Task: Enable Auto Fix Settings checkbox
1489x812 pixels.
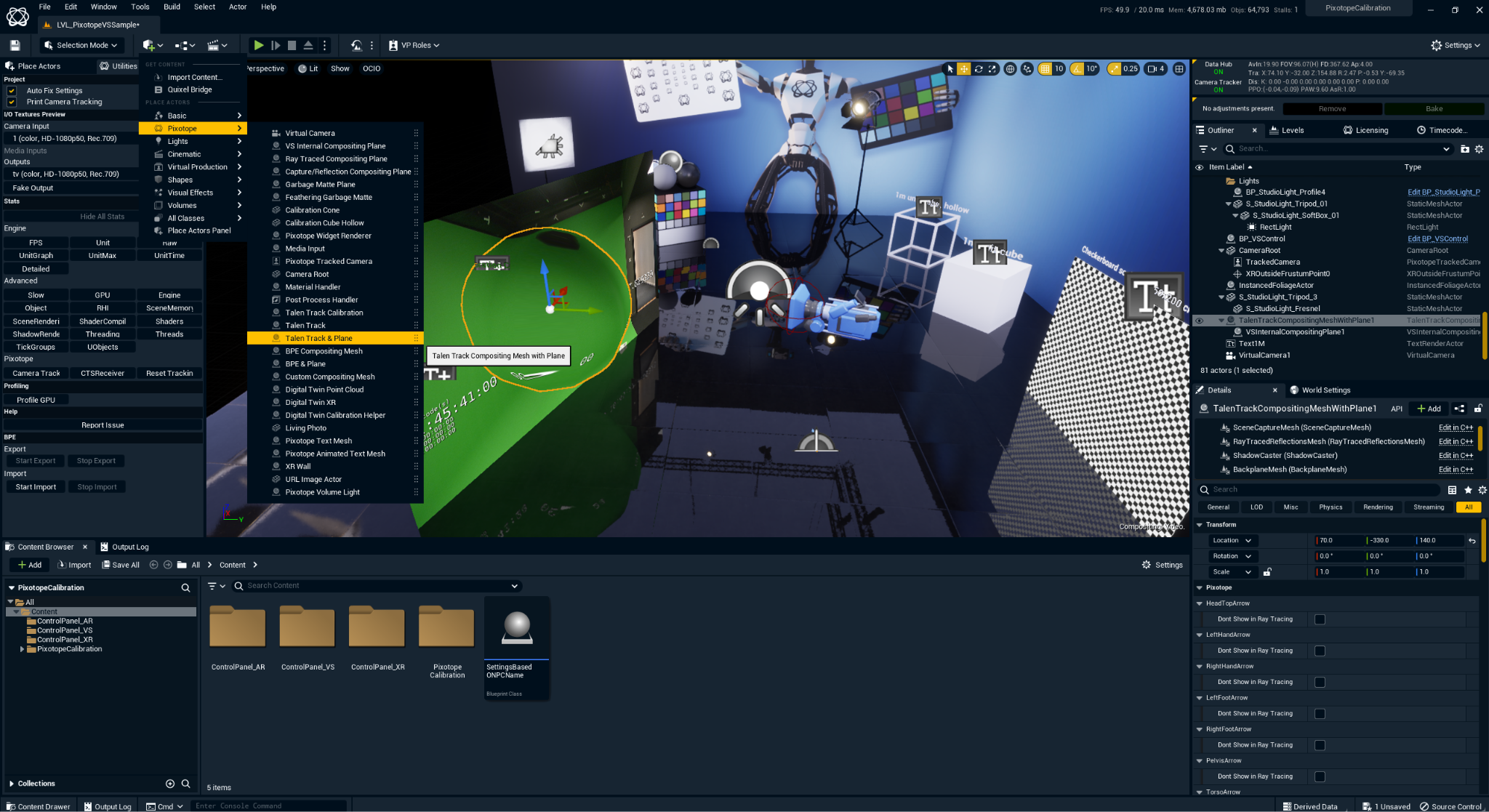Action: click(12, 91)
